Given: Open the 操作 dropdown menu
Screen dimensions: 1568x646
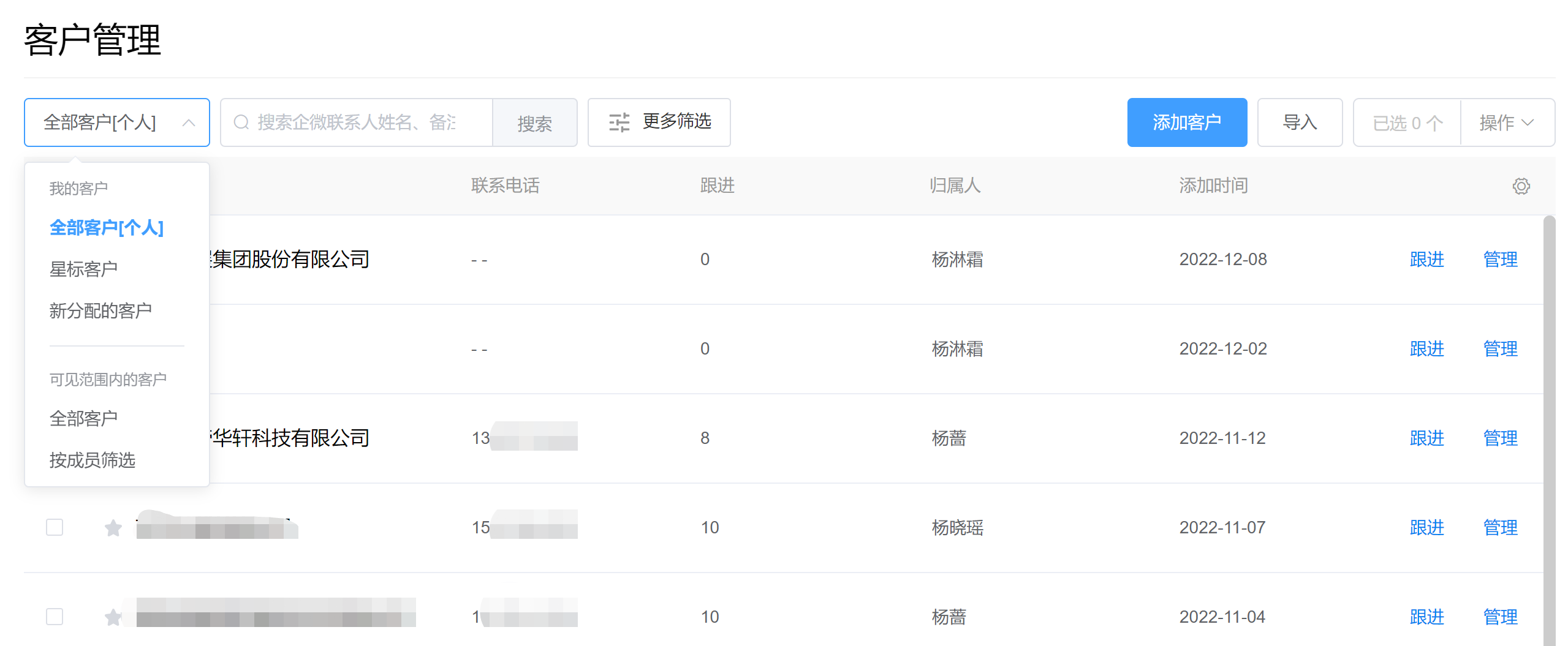Looking at the screenshot, I should (1507, 122).
